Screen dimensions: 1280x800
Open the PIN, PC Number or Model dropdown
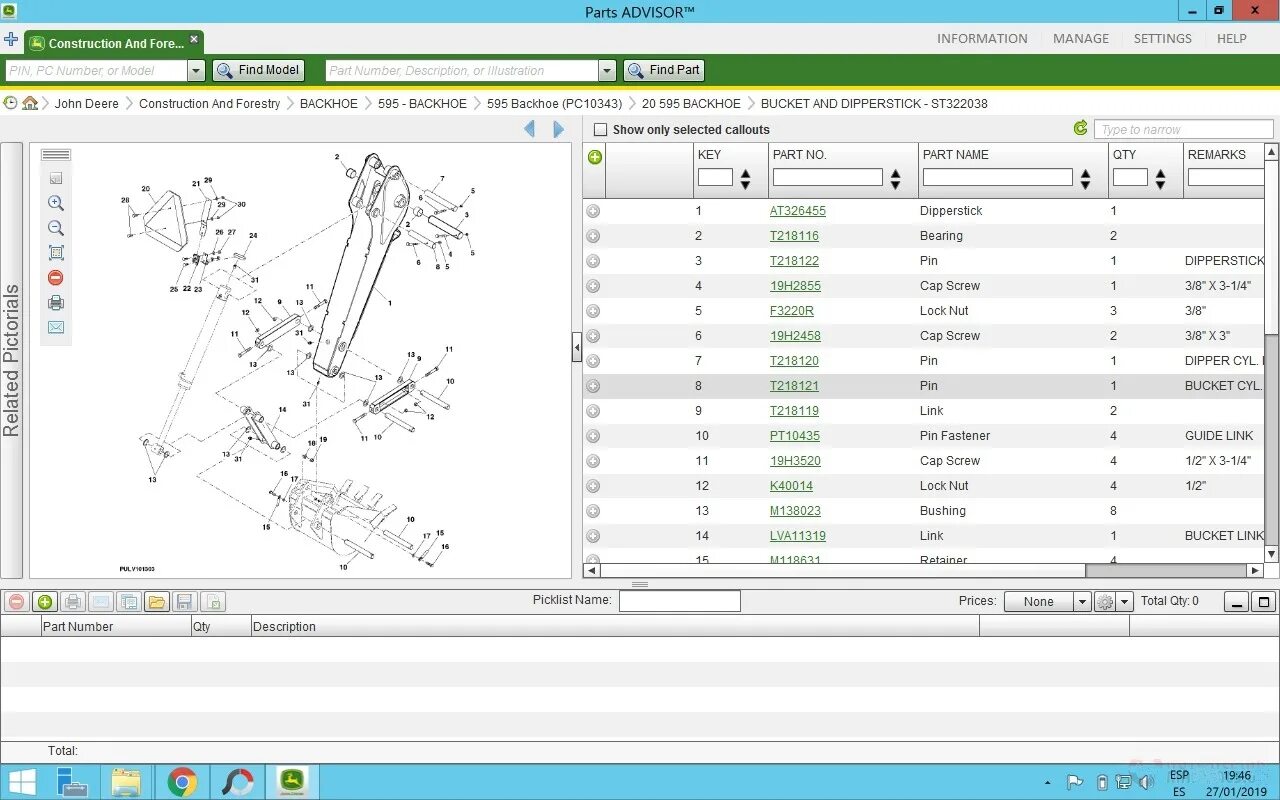click(196, 71)
